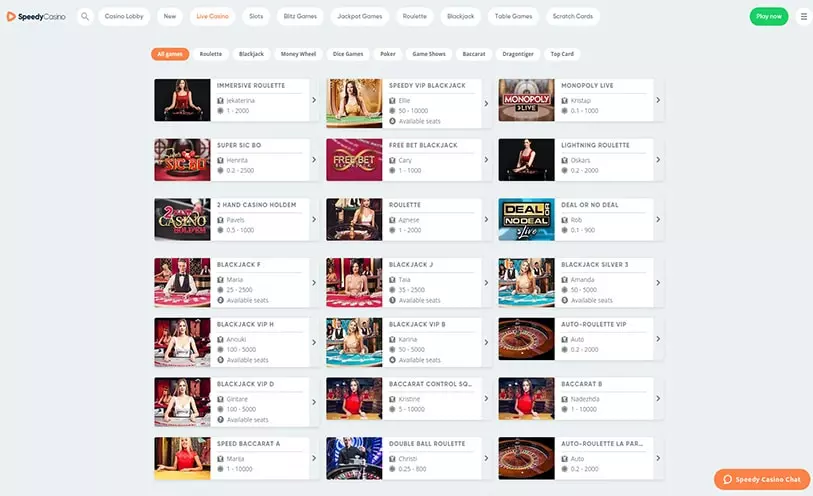Filter live games by Game Shows
Viewport: 813px width, 496px height.
[x=429, y=54]
